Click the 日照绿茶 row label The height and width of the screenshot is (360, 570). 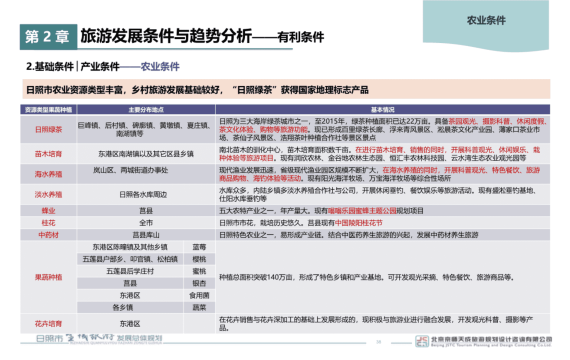coord(48,129)
